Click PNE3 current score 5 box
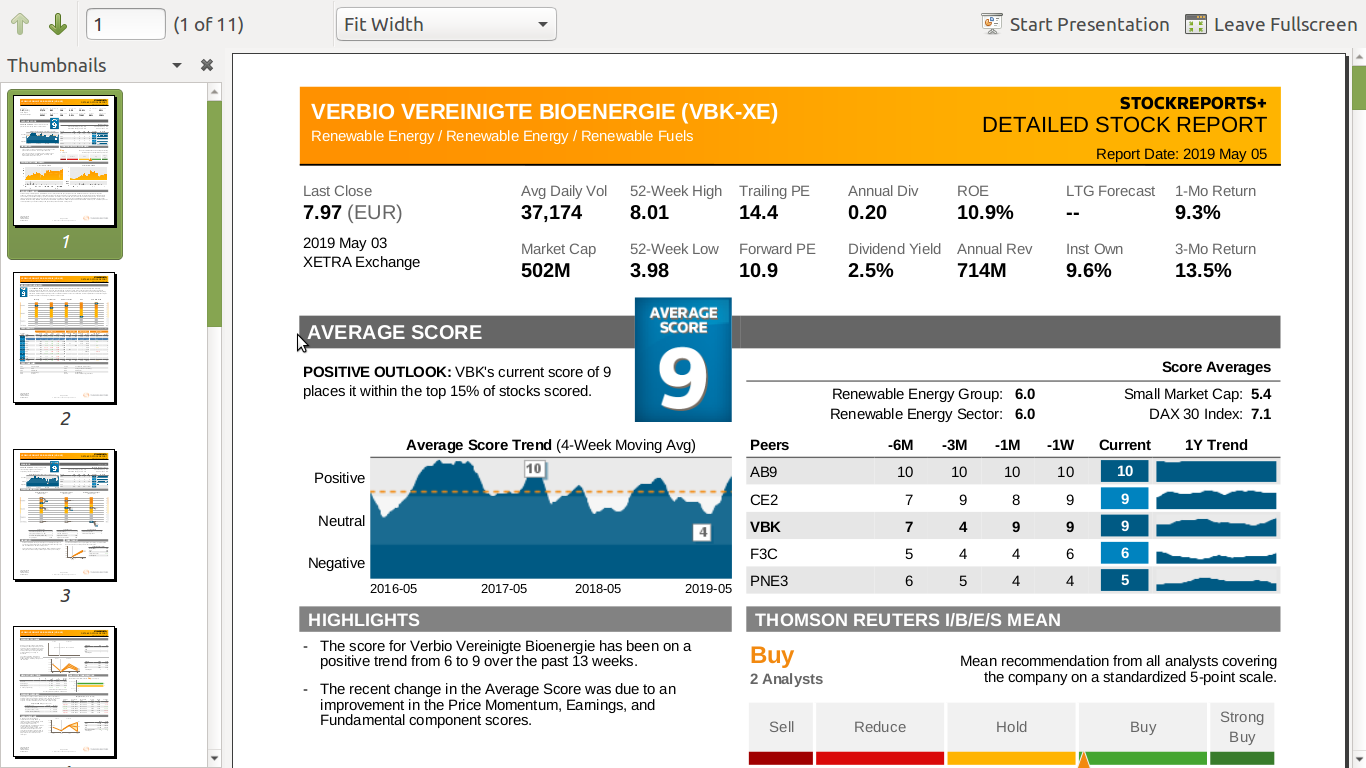 click(x=1125, y=580)
